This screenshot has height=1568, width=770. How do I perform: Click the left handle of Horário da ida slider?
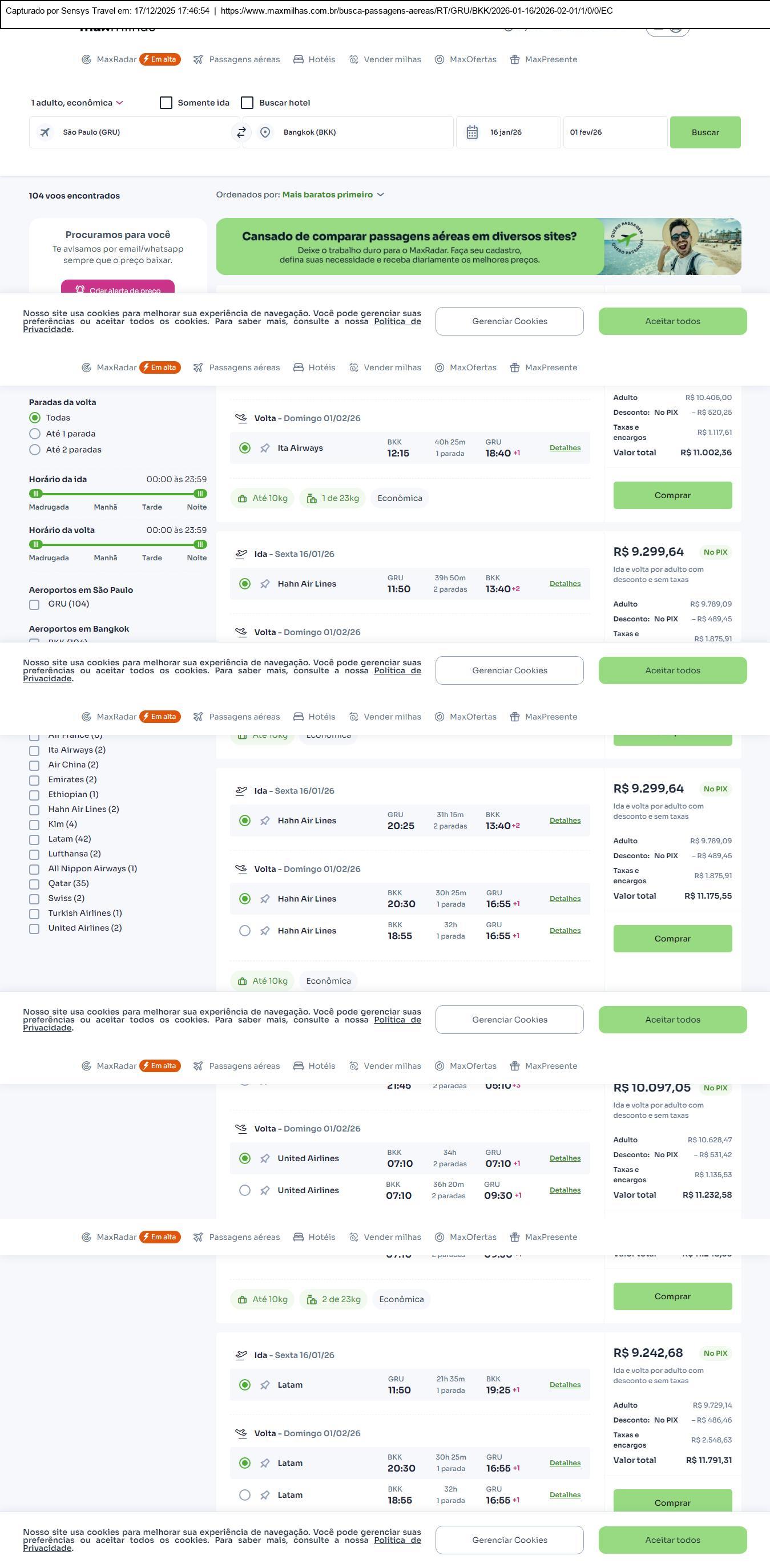pos(36,494)
